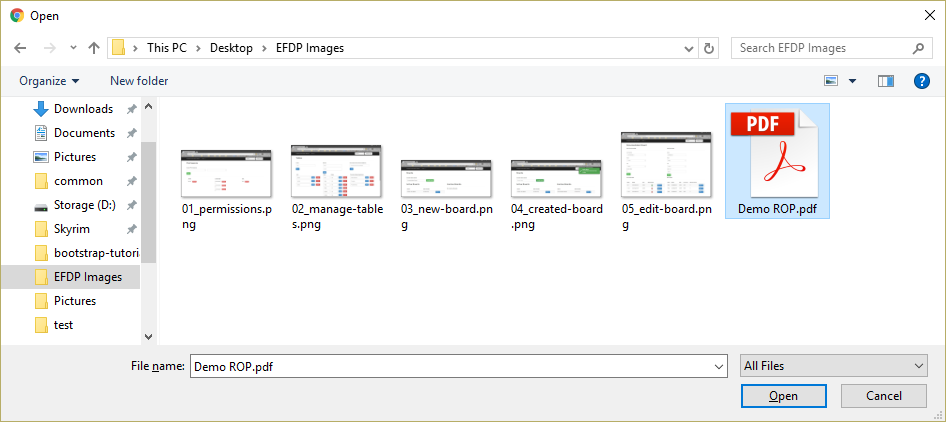Select the 03_new-board.png thumbnail
This screenshot has height=422, width=946.
[446, 179]
